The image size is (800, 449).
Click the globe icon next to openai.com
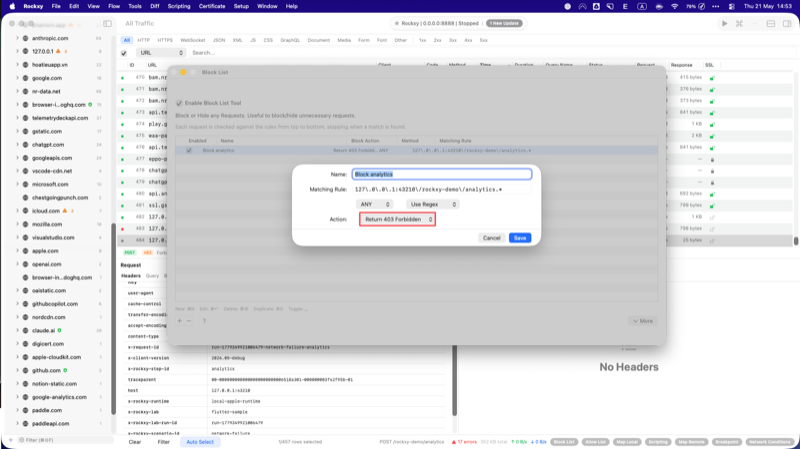tap(26, 264)
